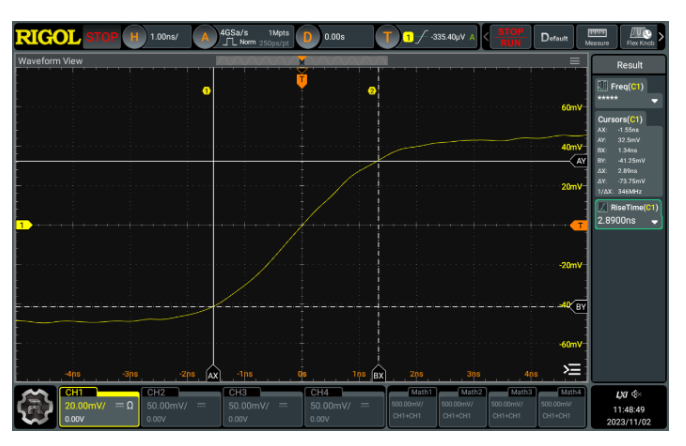Click the 1Mpts memory depth readout
The image size is (686, 446).
(279, 33)
